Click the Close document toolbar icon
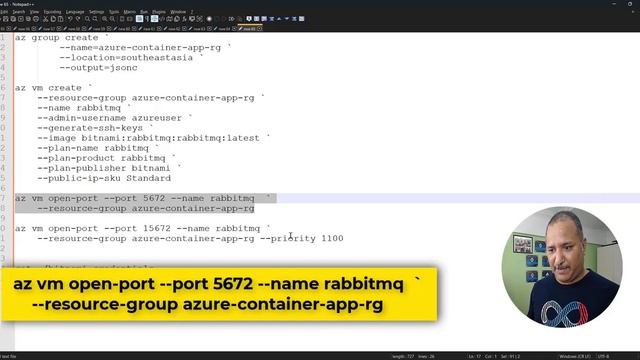 [20, 19]
